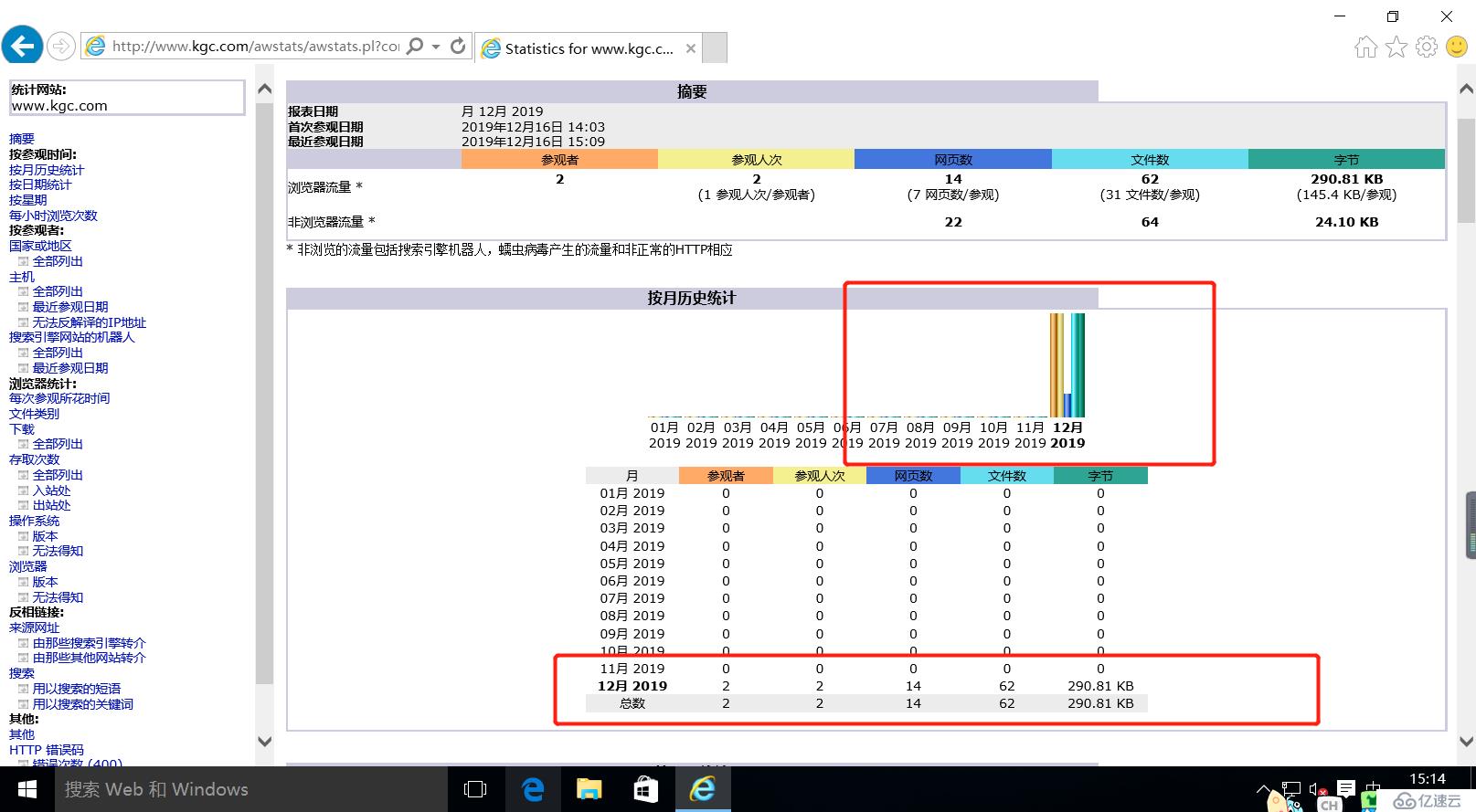Open a new tab with the blank tab button
Viewport: 1476px width, 812px height.
pyautogui.click(x=715, y=48)
